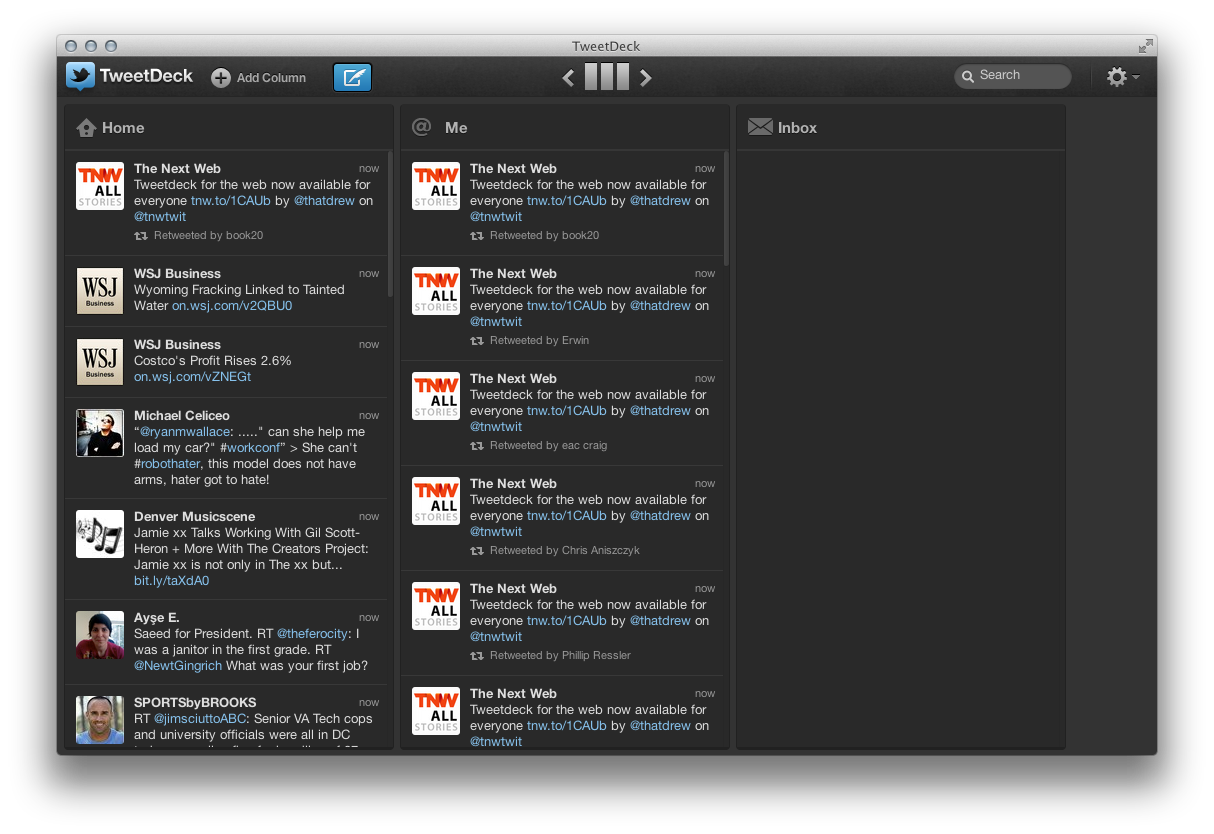Click the retweet icon on book20's retweet
The width and height of the screenshot is (1214, 834).
pos(139,235)
